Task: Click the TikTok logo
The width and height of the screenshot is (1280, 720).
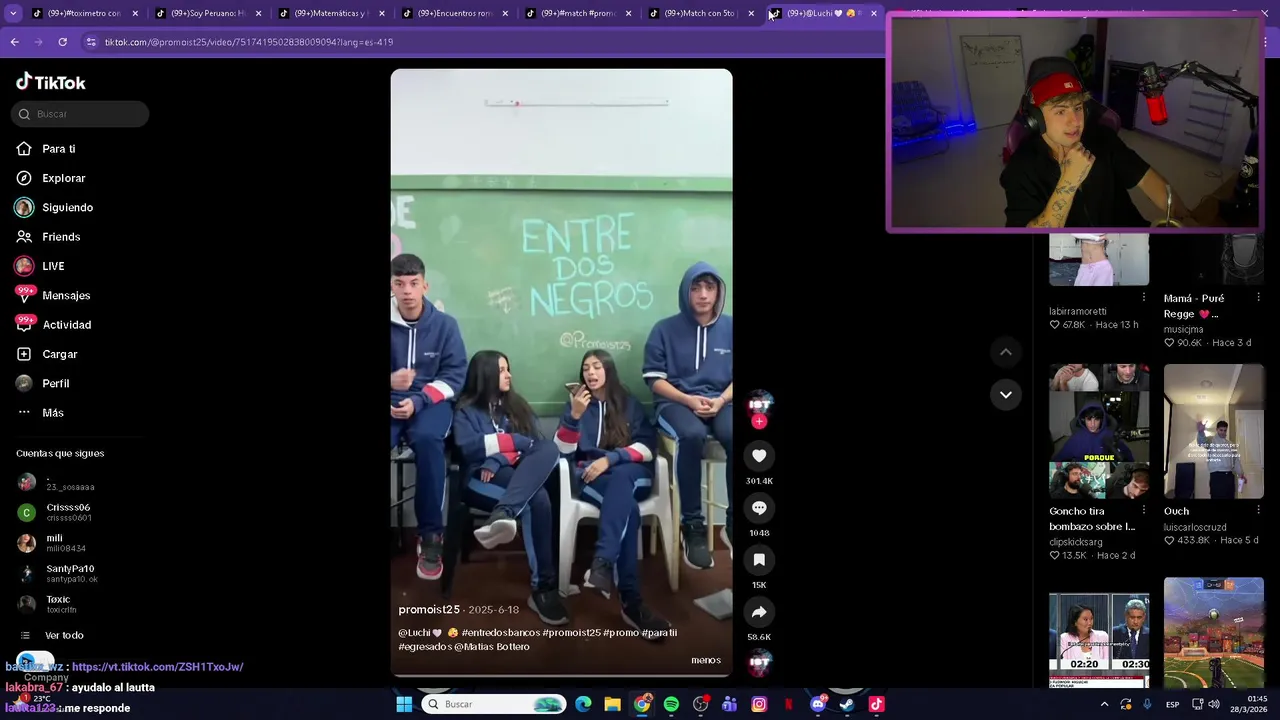Action: pos(51,82)
